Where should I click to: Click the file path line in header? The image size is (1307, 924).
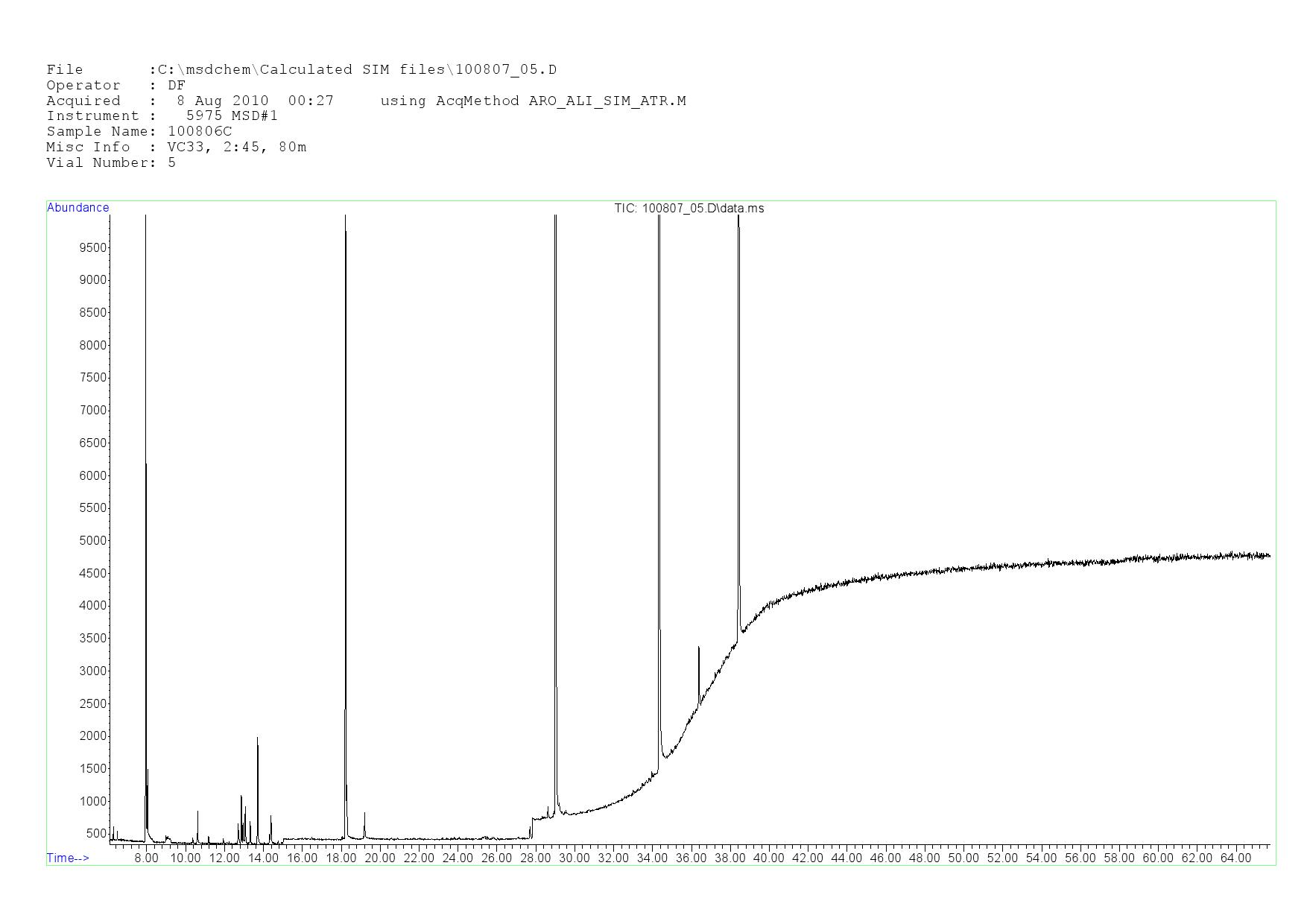(301, 70)
